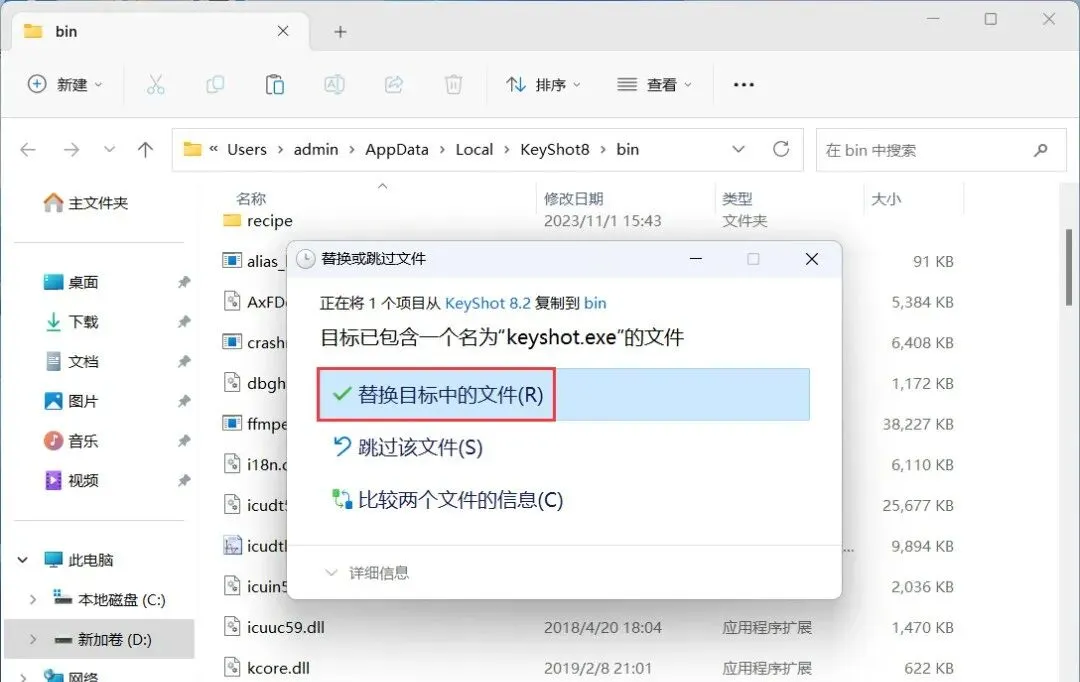1080x682 pixels.
Task: Choose Compare info for both files (C)
Action: (x=448, y=500)
